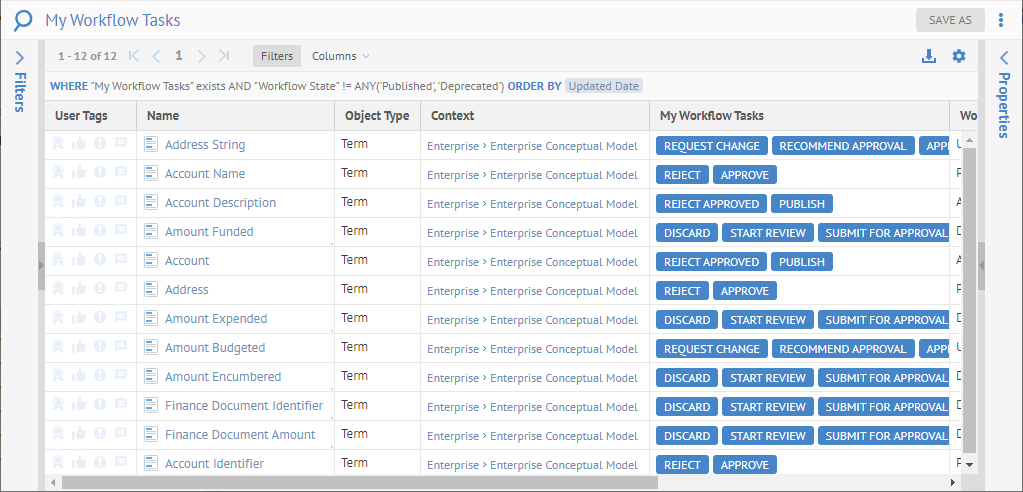Click the Updated Date order-by chip
1023x492 pixels.
click(603, 86)
